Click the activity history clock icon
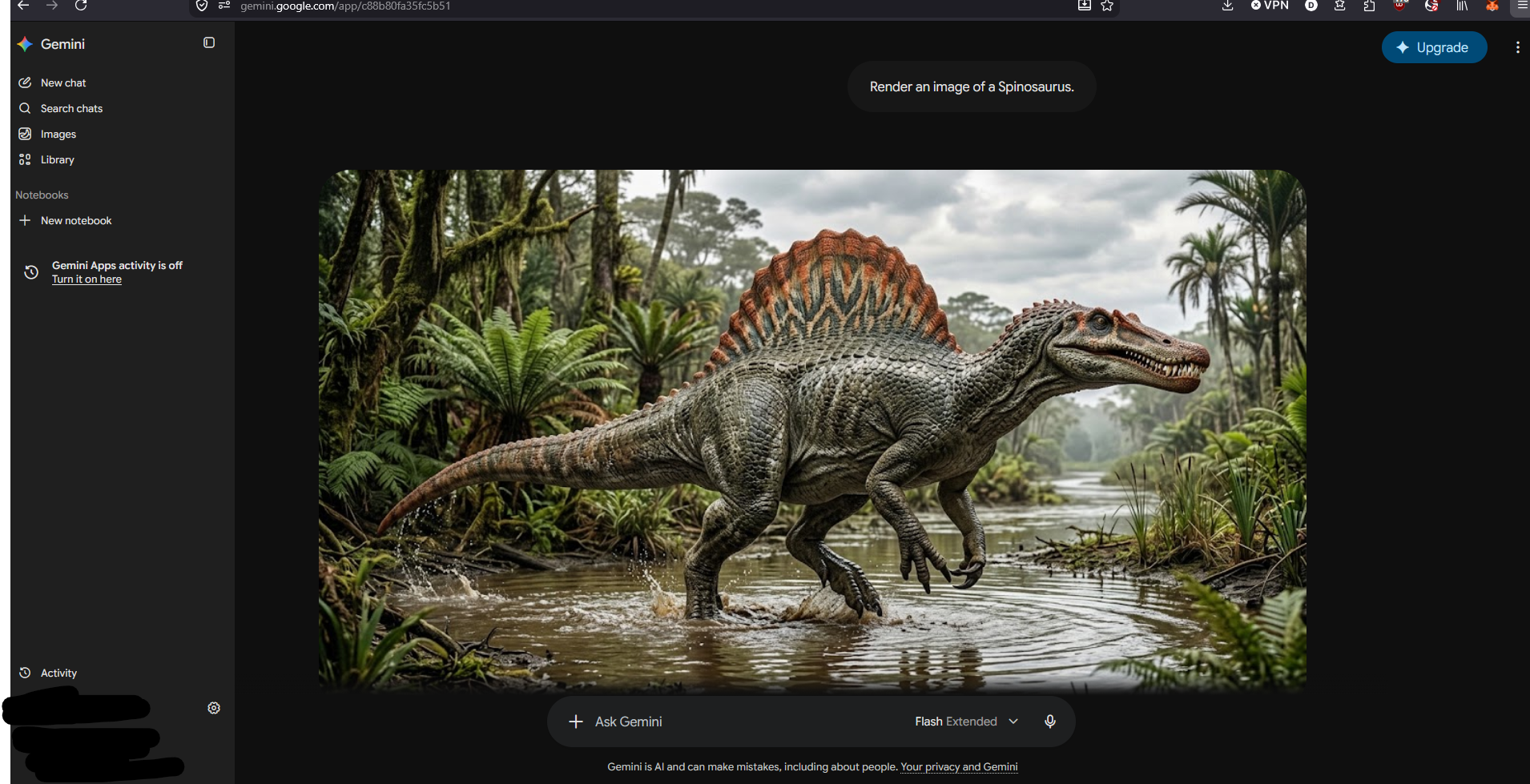1530x784 pixels. click(31, 272)
